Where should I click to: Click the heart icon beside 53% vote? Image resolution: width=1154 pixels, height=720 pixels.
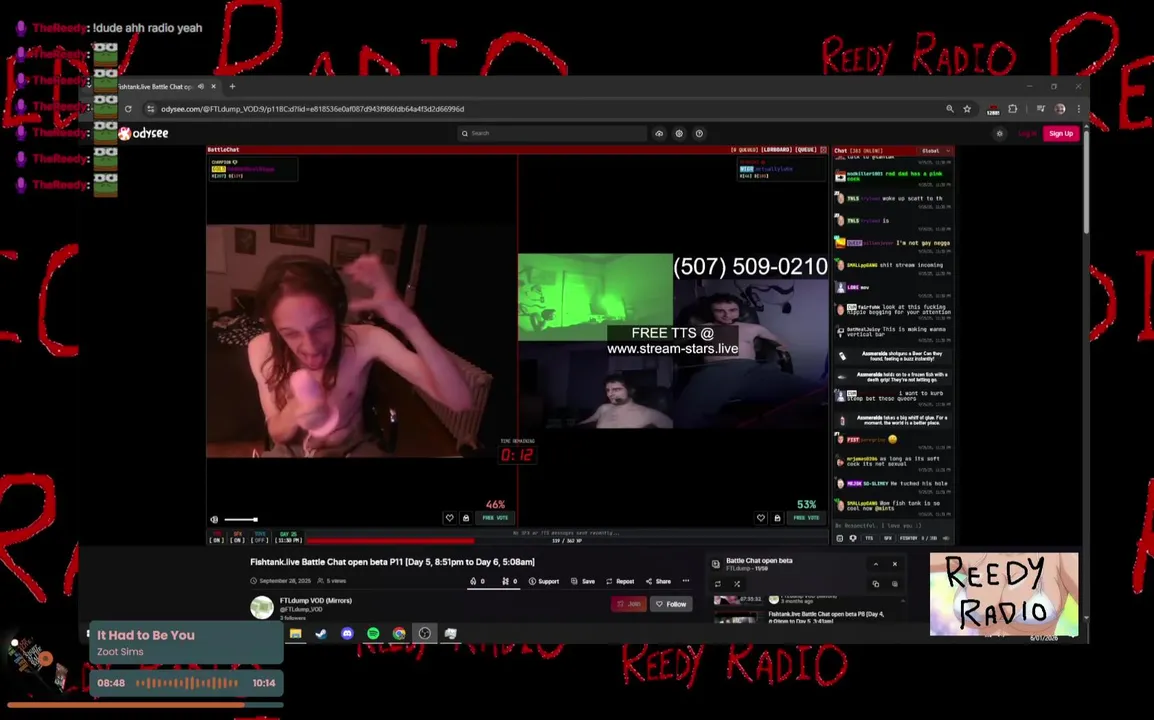tap(761, 518)
